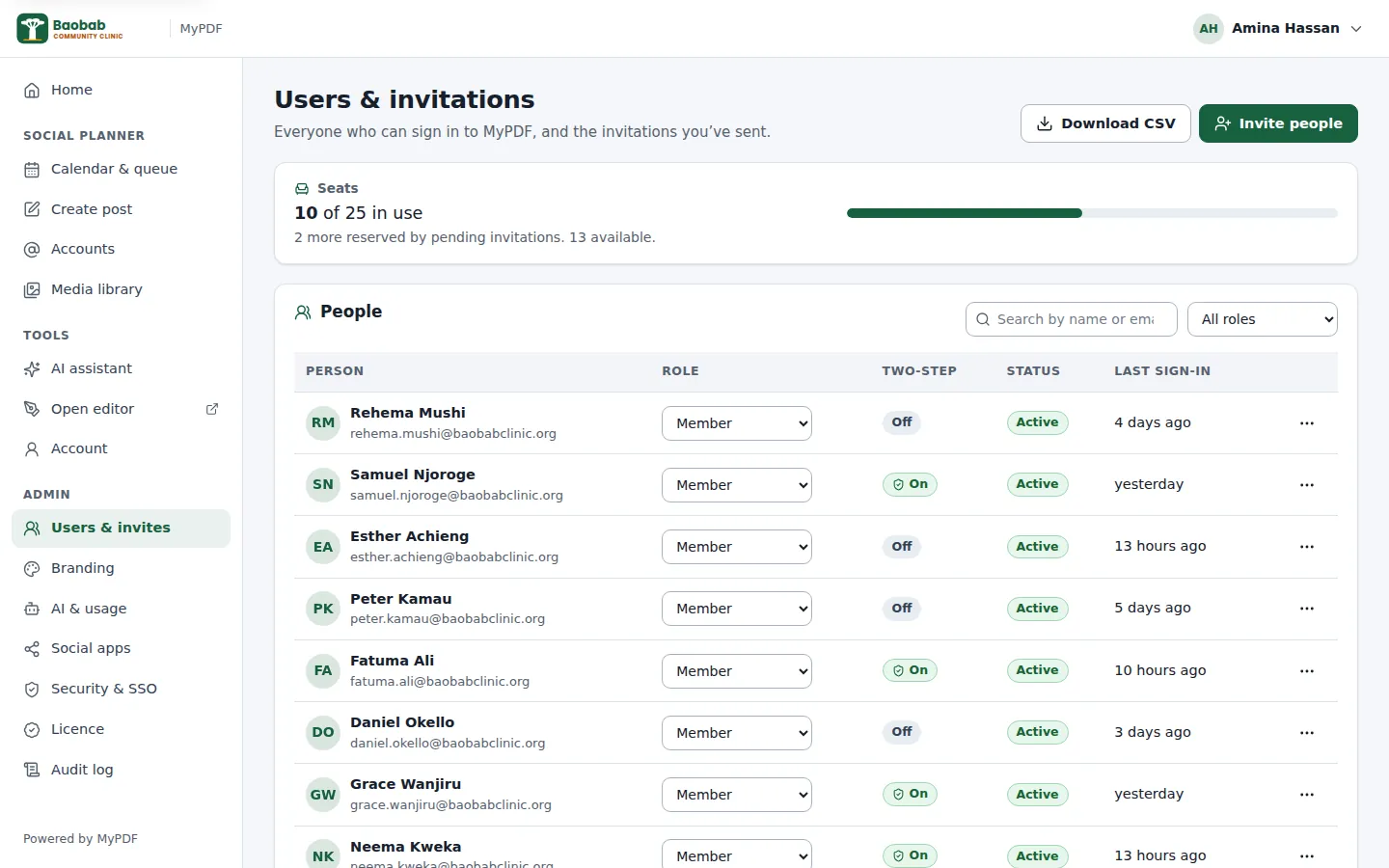Screen dimensions: 1389x868
Task: Open actions menu for Daniel Okello
Action: 1307,733
